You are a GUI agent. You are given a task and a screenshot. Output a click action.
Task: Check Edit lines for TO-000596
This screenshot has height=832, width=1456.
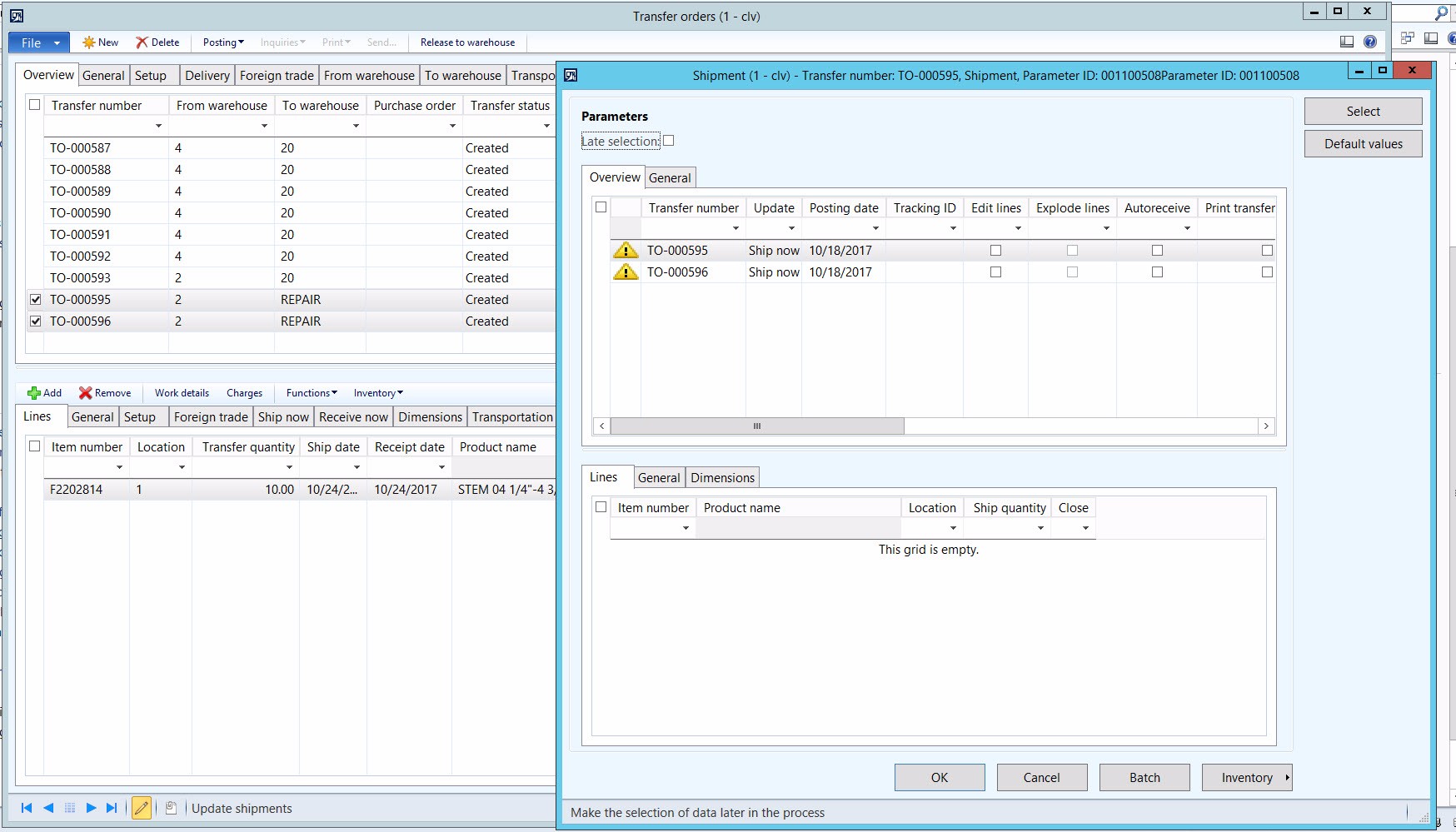995,272
